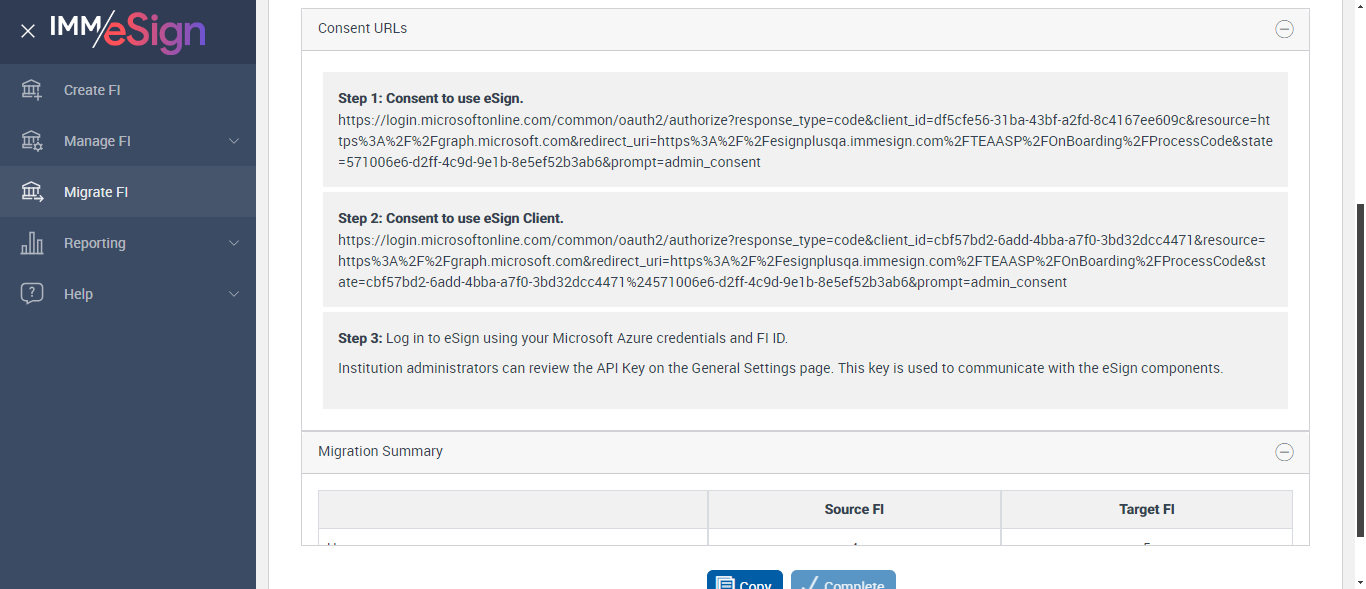The height and width of the screenshot is (589, 1366).
Task: Click the Step 2 eSign Client consent URL
Action: 802,261
